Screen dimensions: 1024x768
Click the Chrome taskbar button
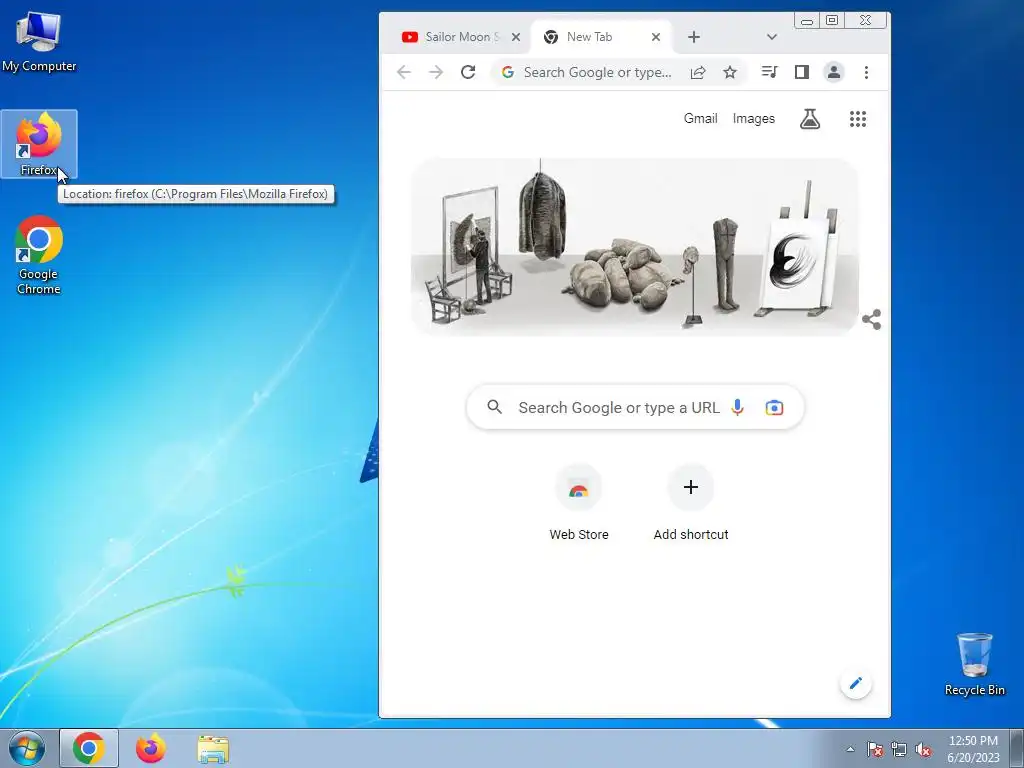[x=89, y=748]
